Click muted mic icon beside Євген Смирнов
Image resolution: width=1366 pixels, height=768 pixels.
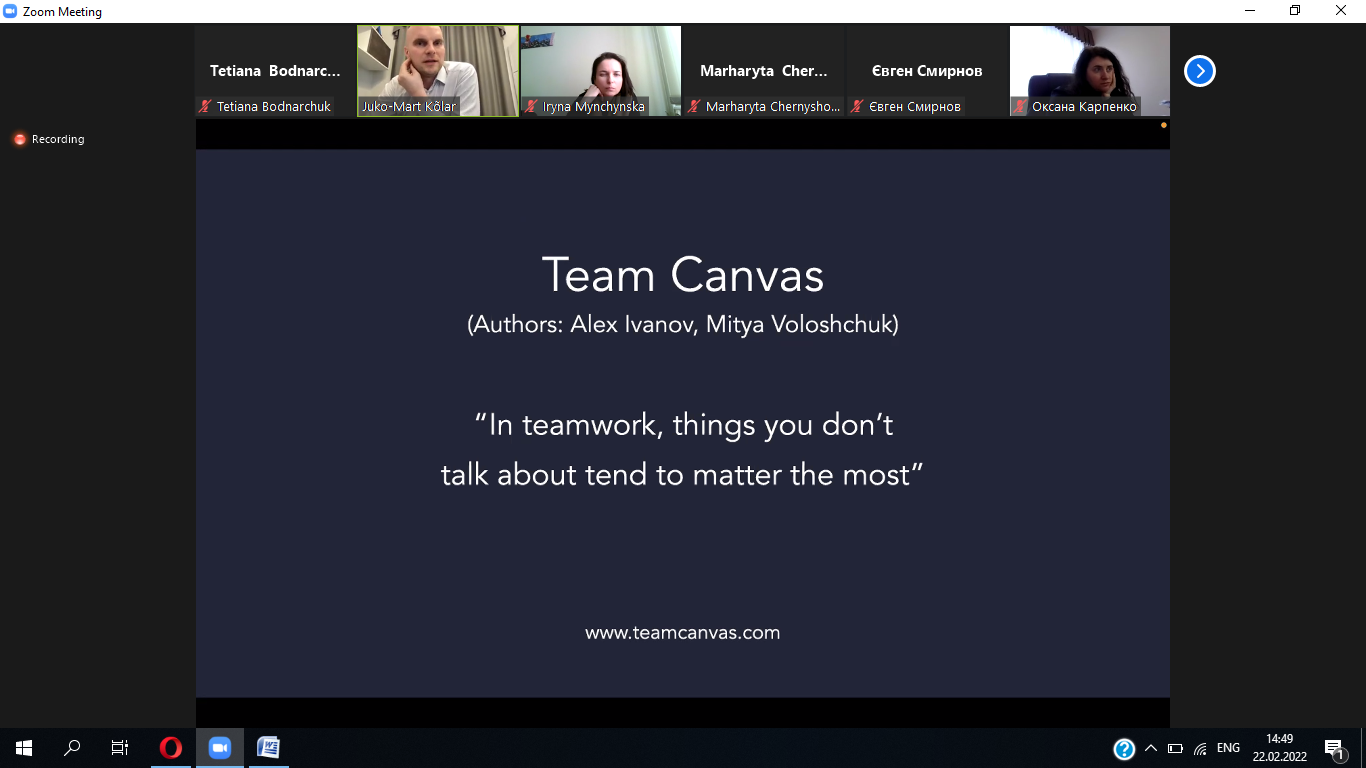858,106
